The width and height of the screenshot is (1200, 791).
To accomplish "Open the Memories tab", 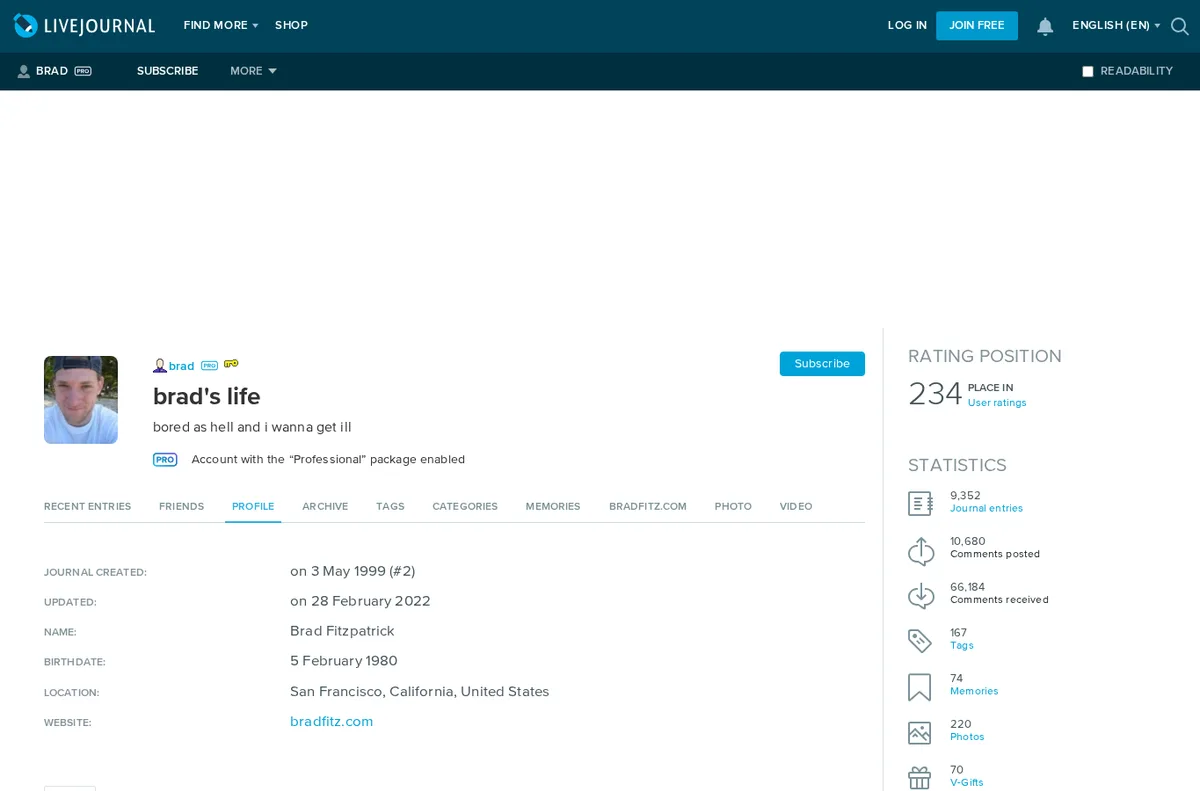I will click(x=553, y=507).
